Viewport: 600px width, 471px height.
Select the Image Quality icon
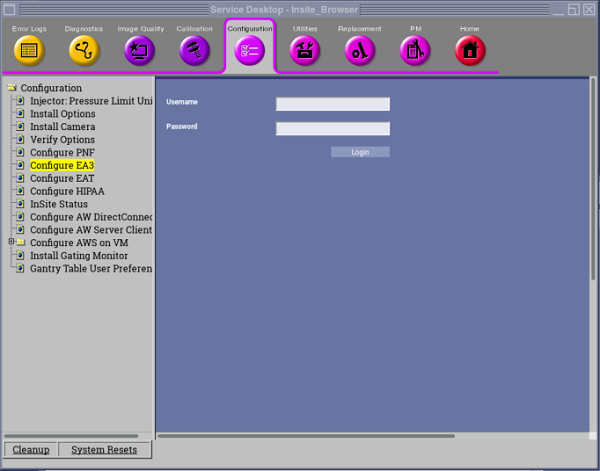pyautogui.click(x=139, y=50)
